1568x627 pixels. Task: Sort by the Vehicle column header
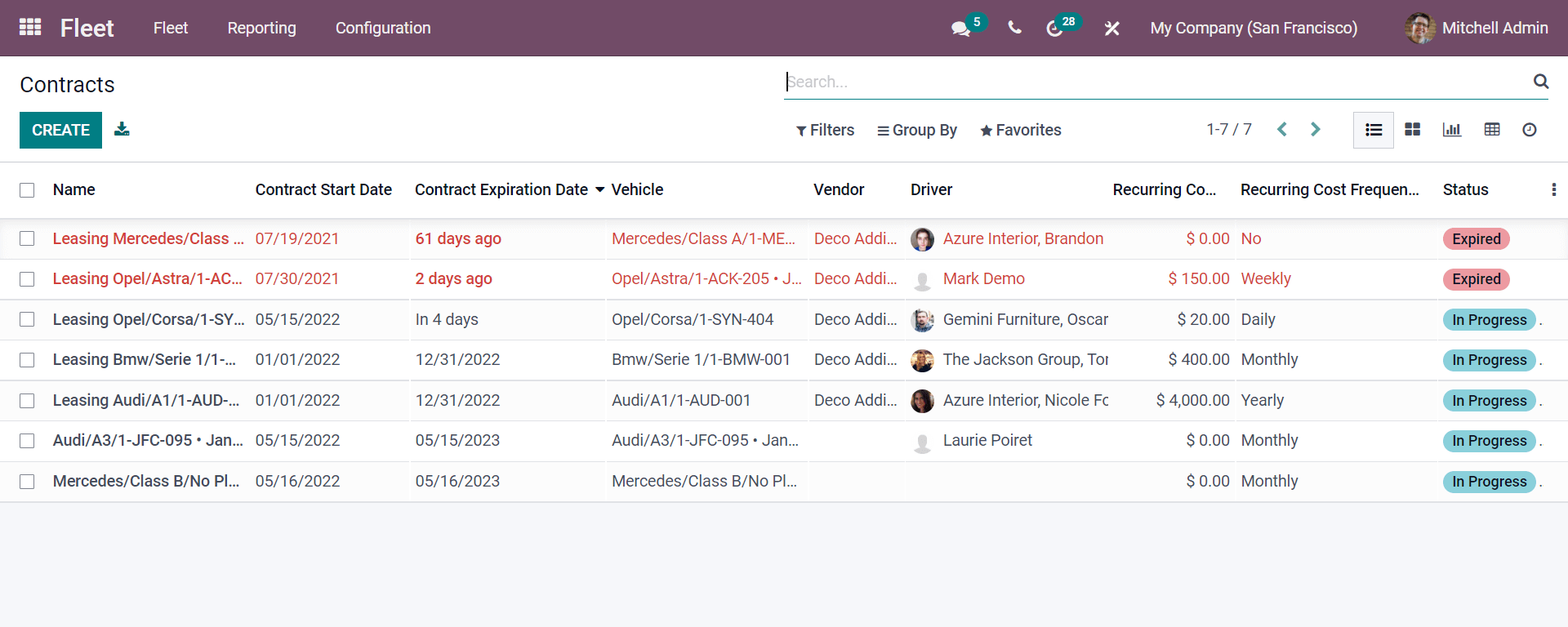[x=637, y=189]
